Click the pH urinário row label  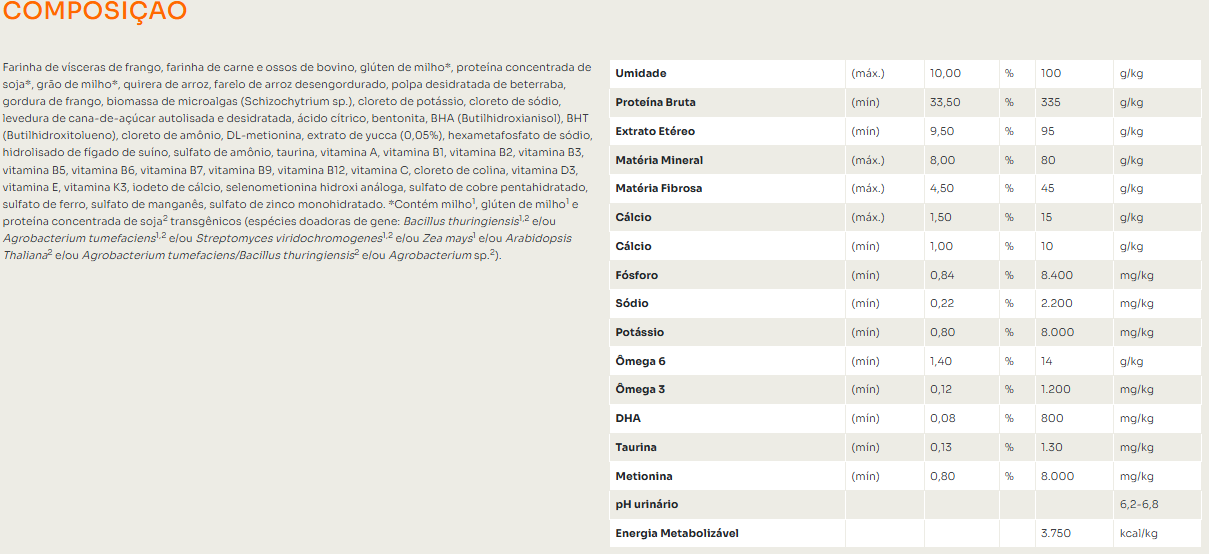coord(647,504)
